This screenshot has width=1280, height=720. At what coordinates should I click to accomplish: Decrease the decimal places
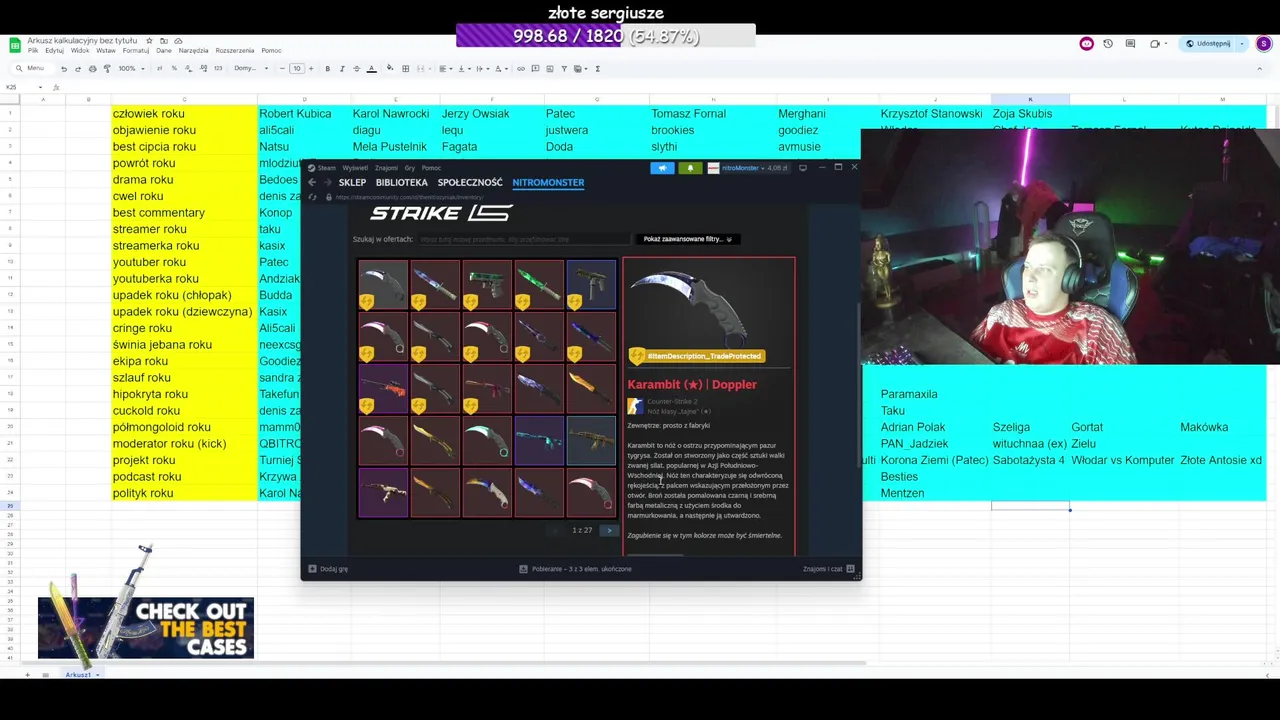point(188,68)
